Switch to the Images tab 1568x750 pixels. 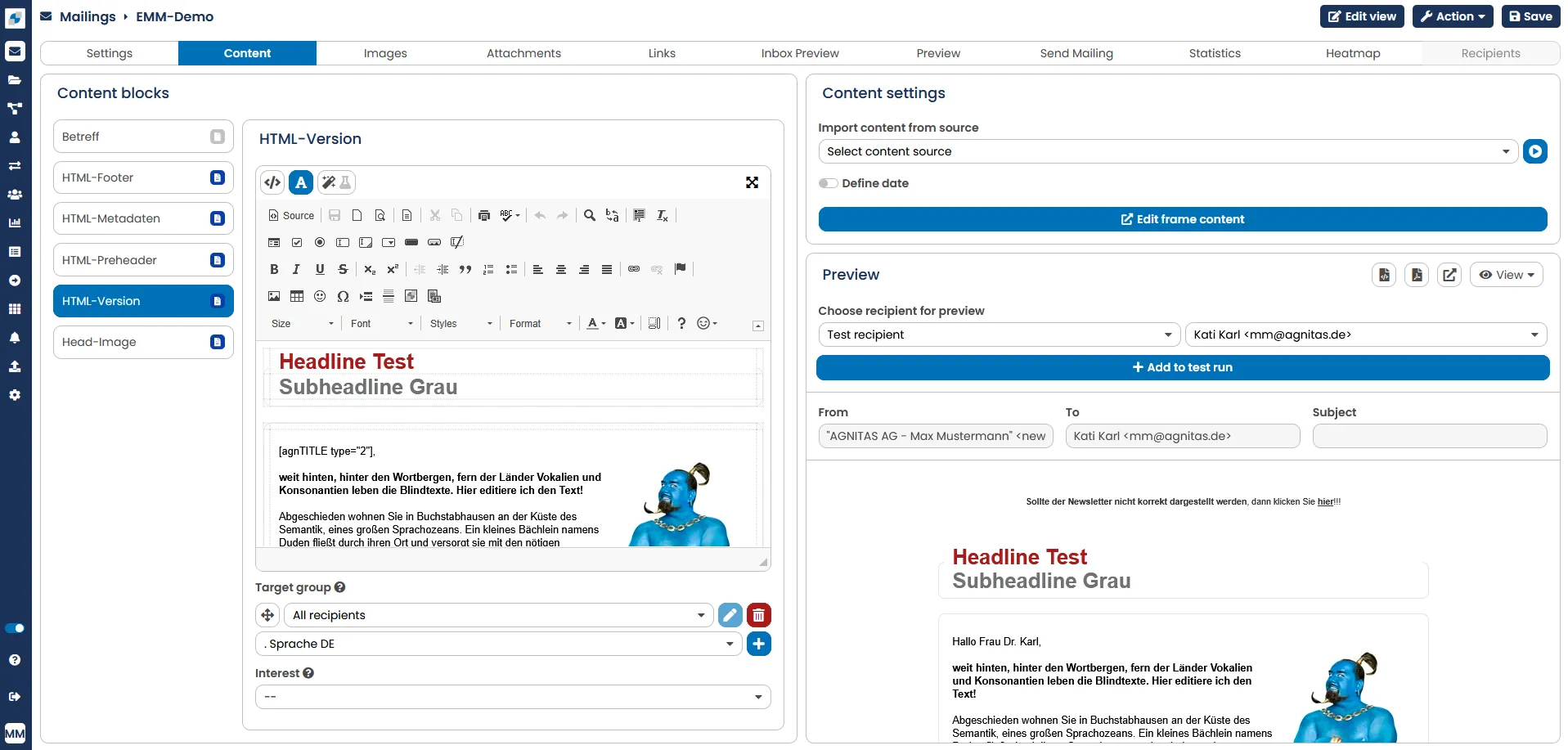385,53
